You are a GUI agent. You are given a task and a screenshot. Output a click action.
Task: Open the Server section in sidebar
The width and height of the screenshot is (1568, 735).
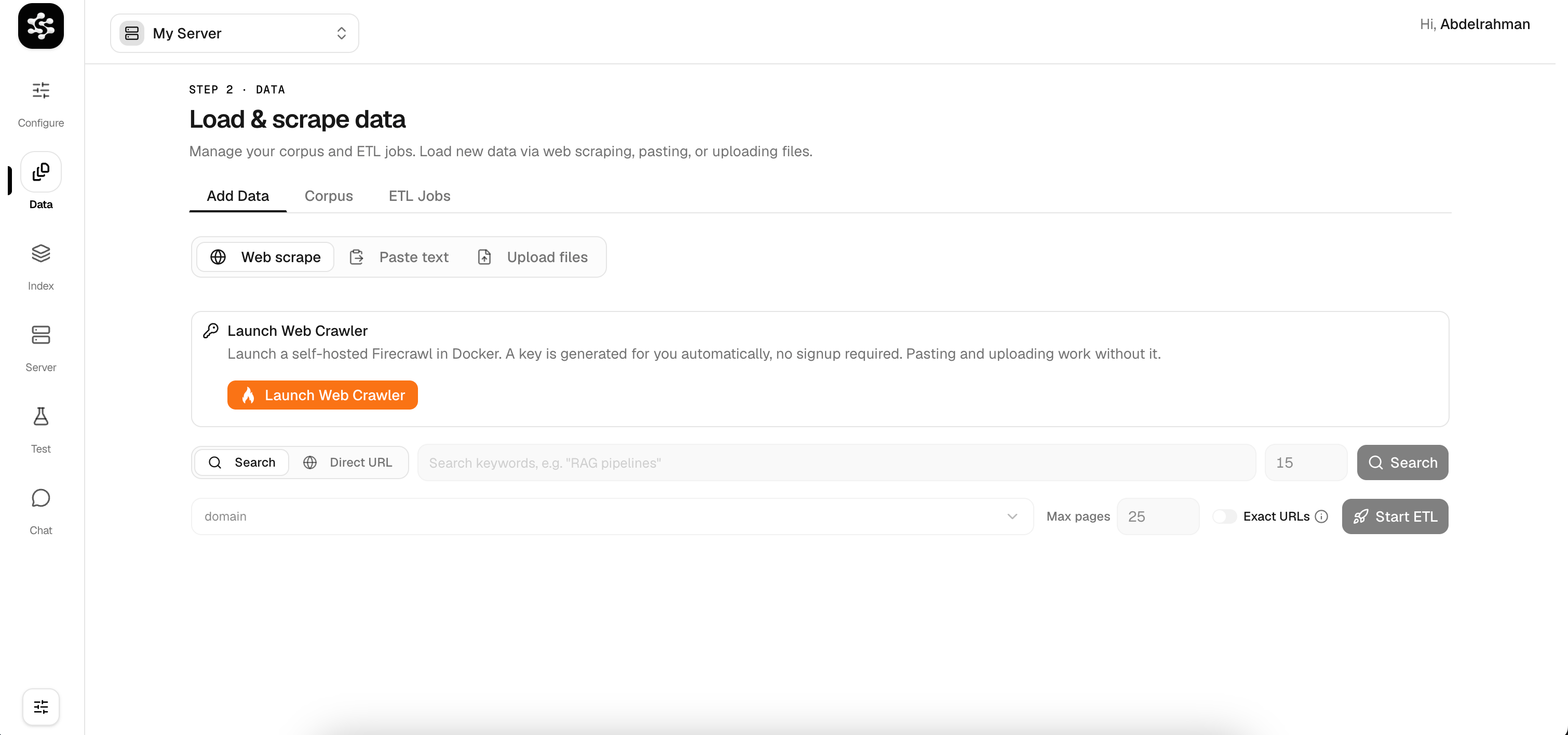41,349
